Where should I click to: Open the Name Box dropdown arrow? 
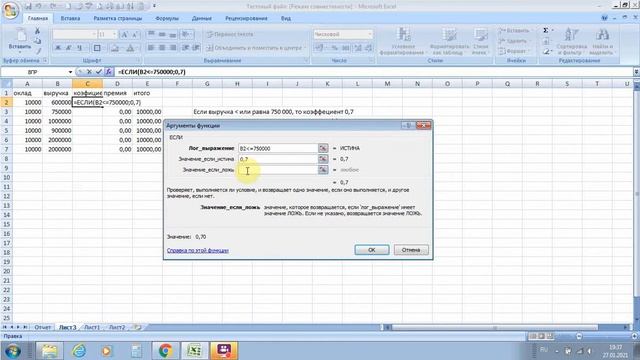point(70,72)
